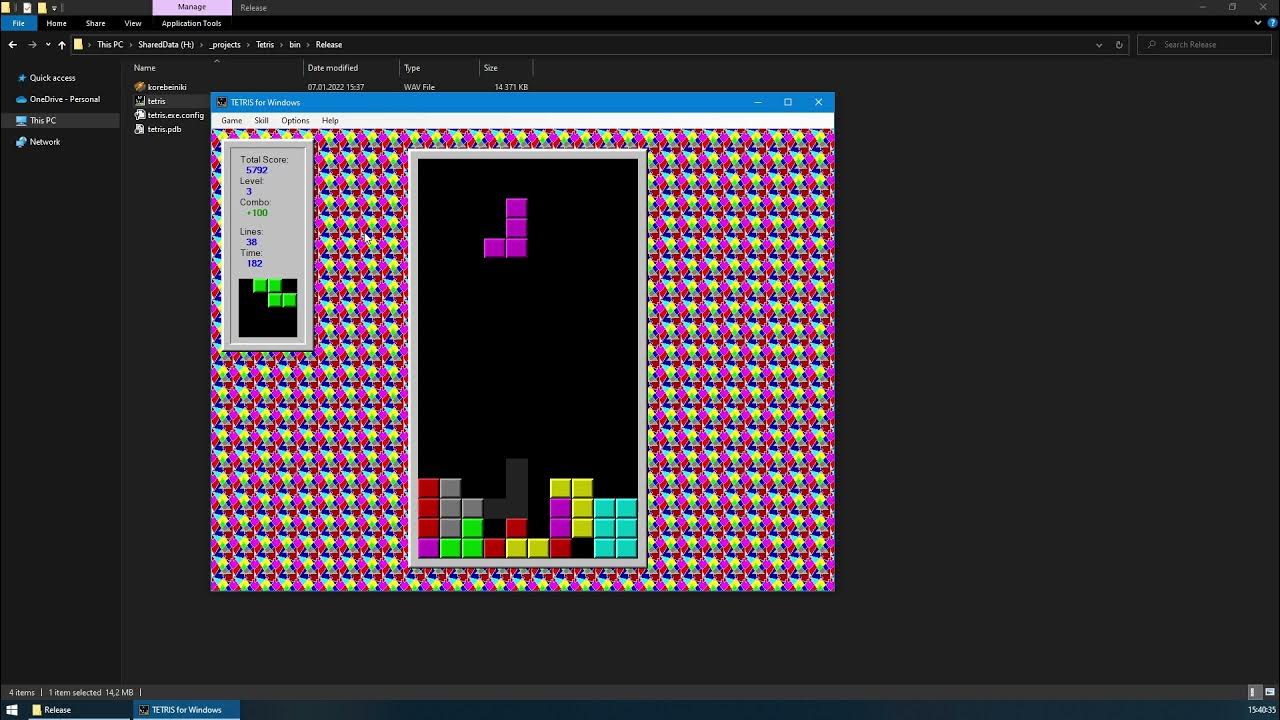Viewport: 1280px width, 720px height.
Task: Maximize the TETRIS for Windows window
Action: click(788, 102)
